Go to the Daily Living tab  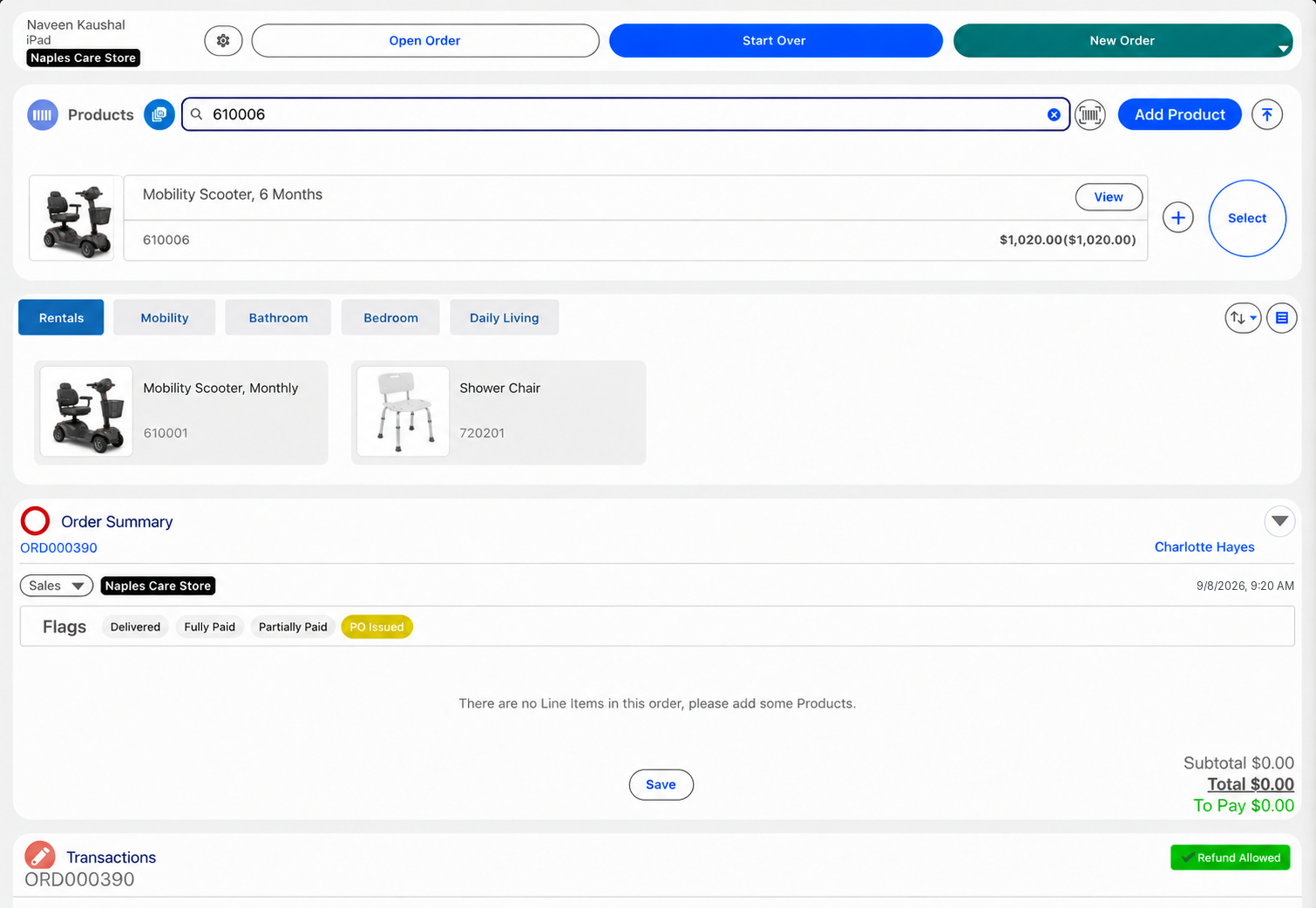505,318
